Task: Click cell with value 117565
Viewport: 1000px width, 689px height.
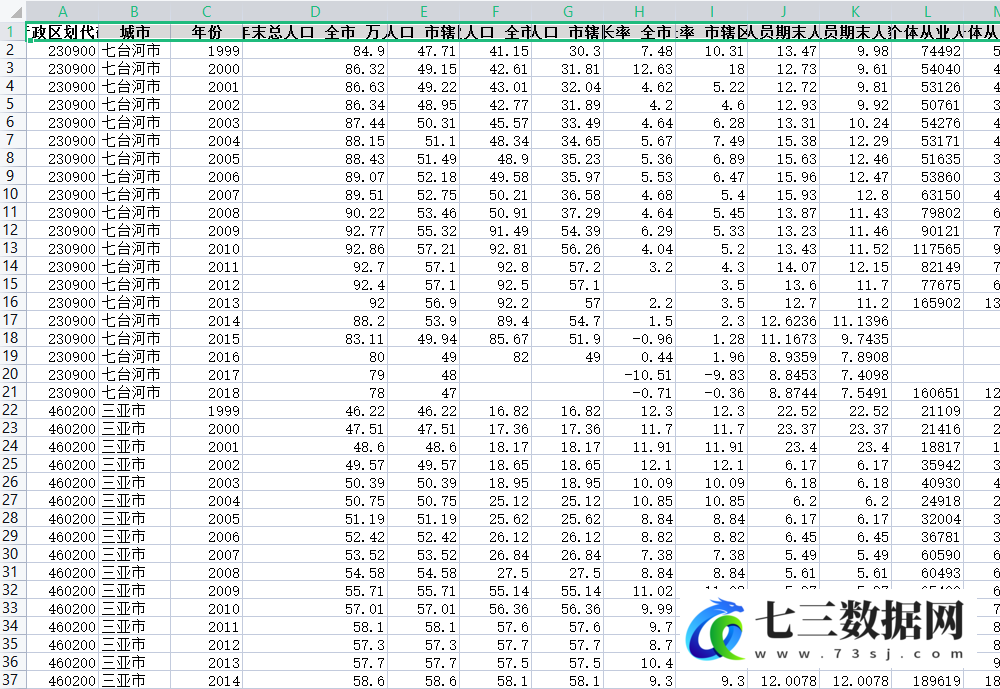Action: (x=928, y=249)
